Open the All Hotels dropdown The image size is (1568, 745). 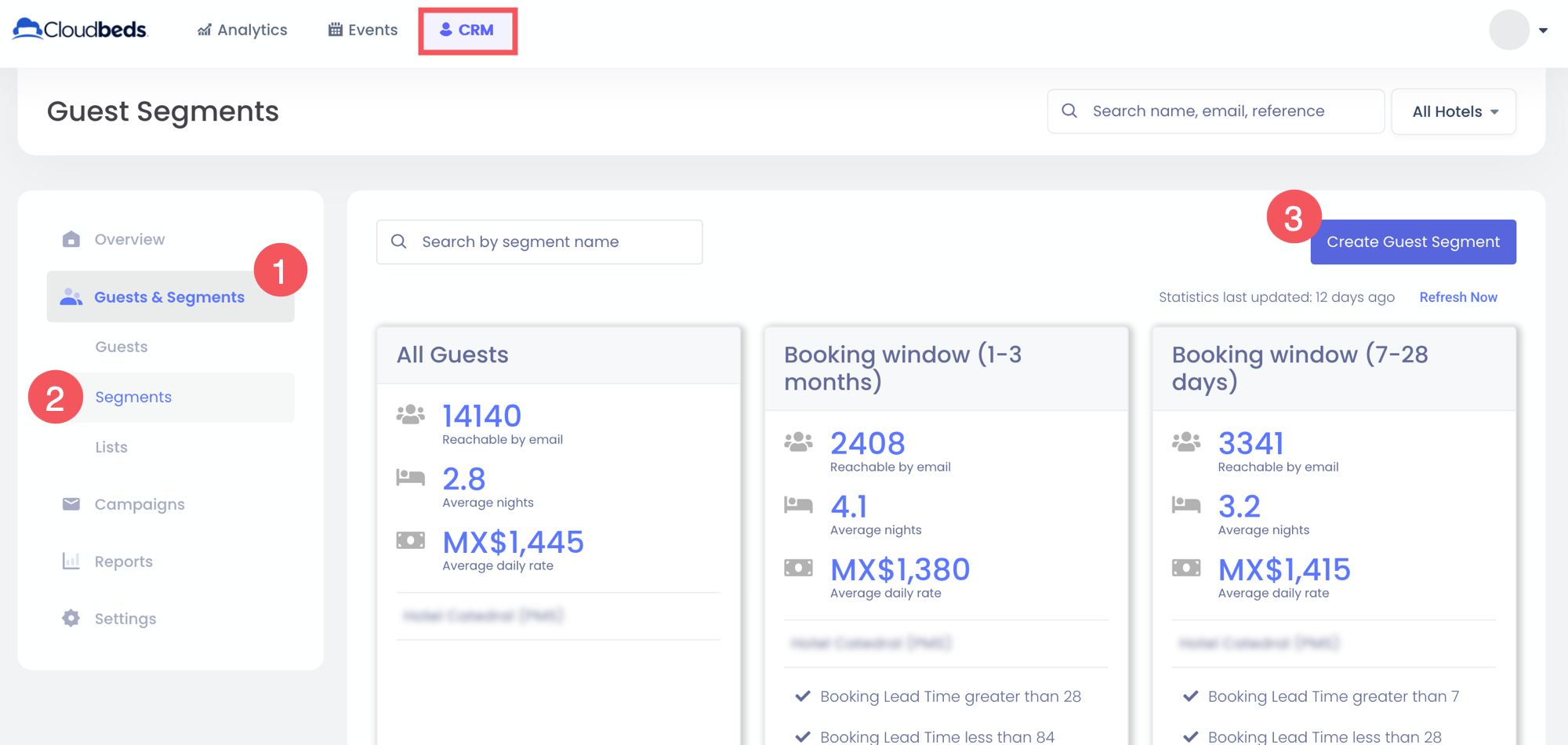1454,111
